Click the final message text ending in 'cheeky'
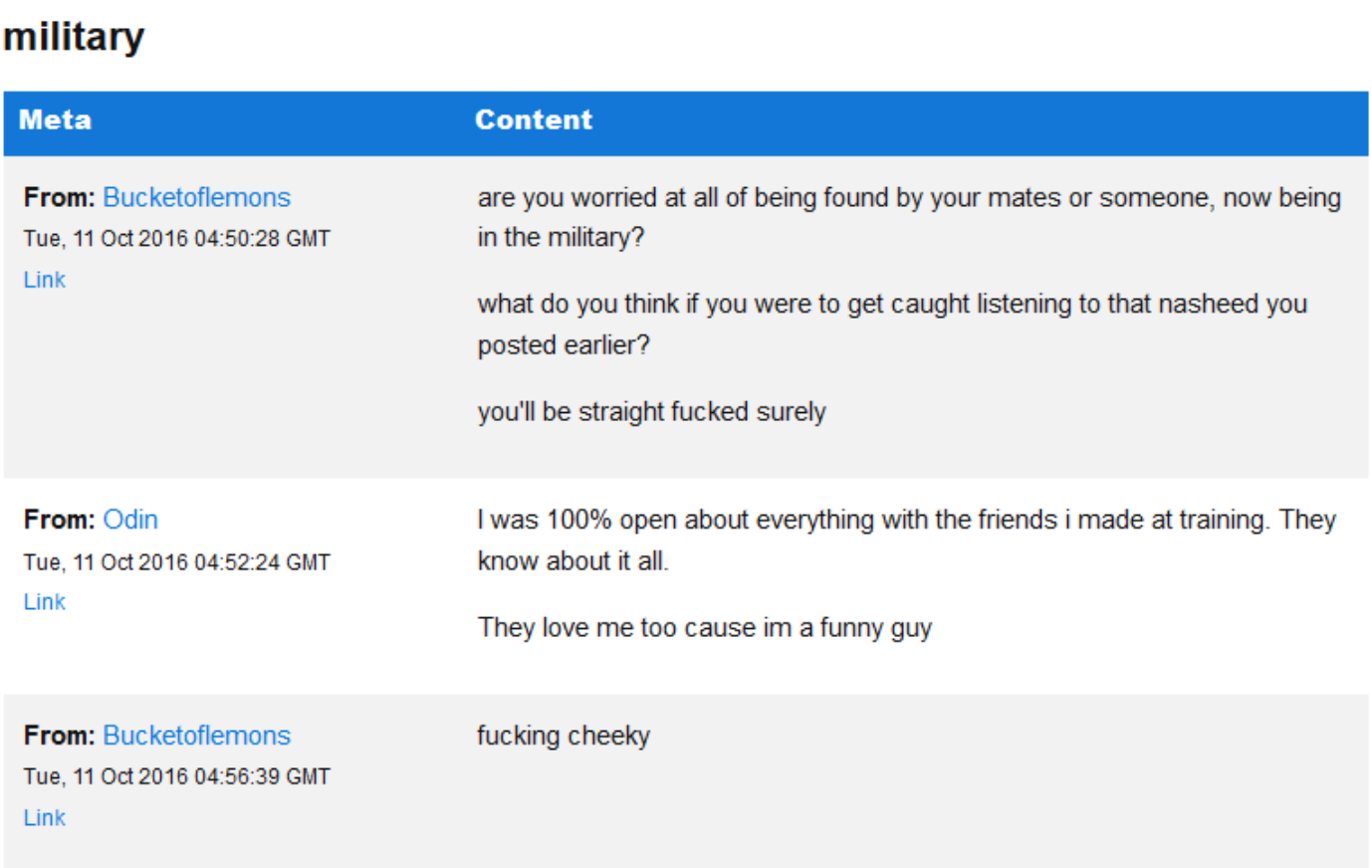The width and height of the screenshot is (1372, 868). (564, 736)
